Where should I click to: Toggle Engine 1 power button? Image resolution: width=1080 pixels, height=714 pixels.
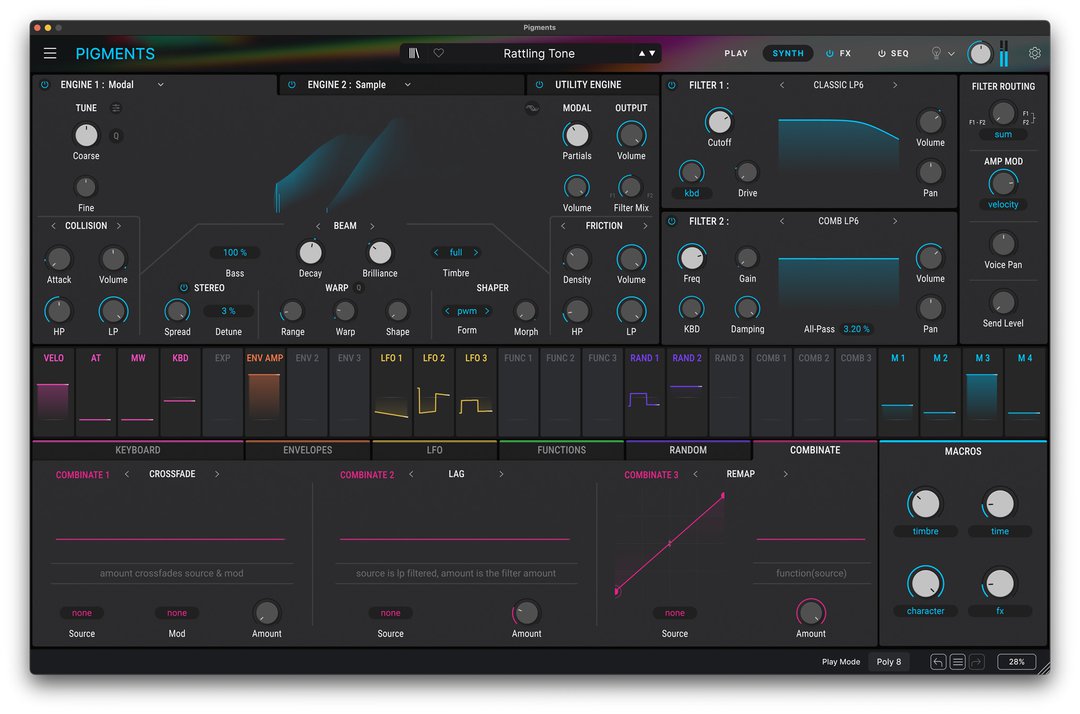click(45, 85)
